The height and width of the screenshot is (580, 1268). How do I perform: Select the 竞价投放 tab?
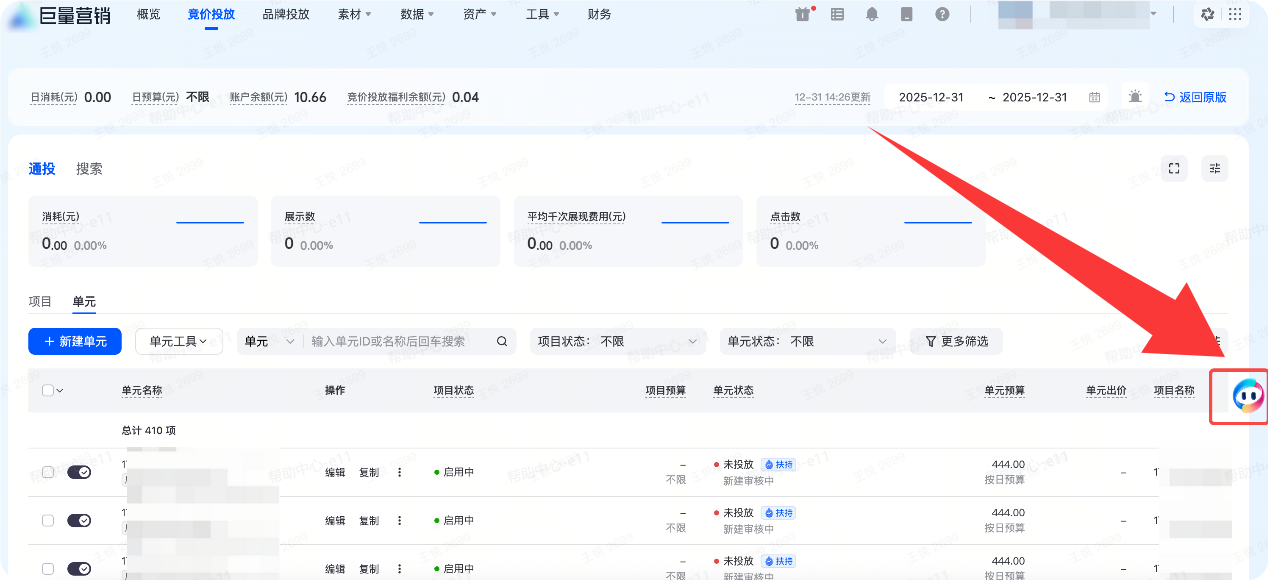click(211, 14)
